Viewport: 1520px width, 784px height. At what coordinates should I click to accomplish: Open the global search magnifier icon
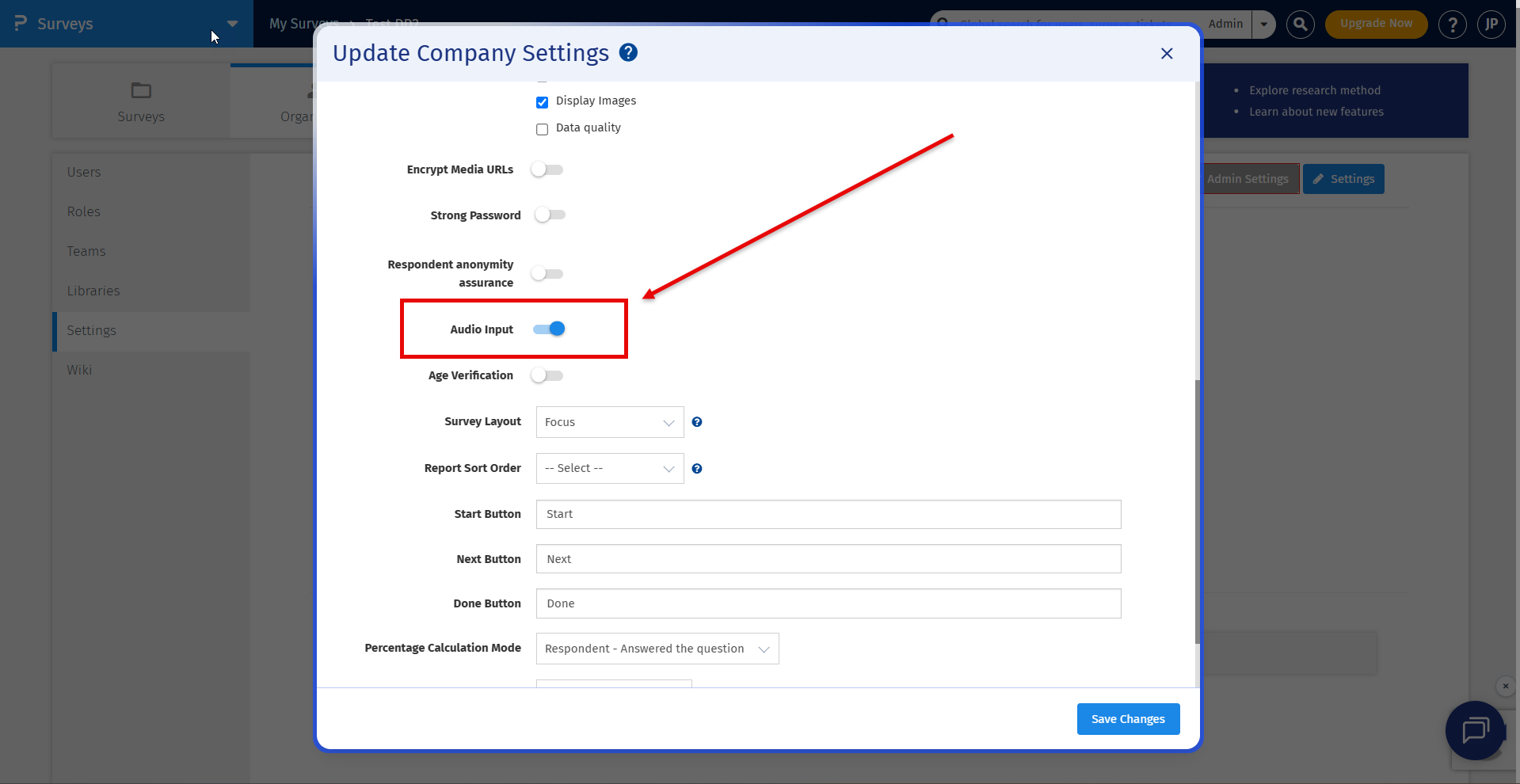point(1300,24)
